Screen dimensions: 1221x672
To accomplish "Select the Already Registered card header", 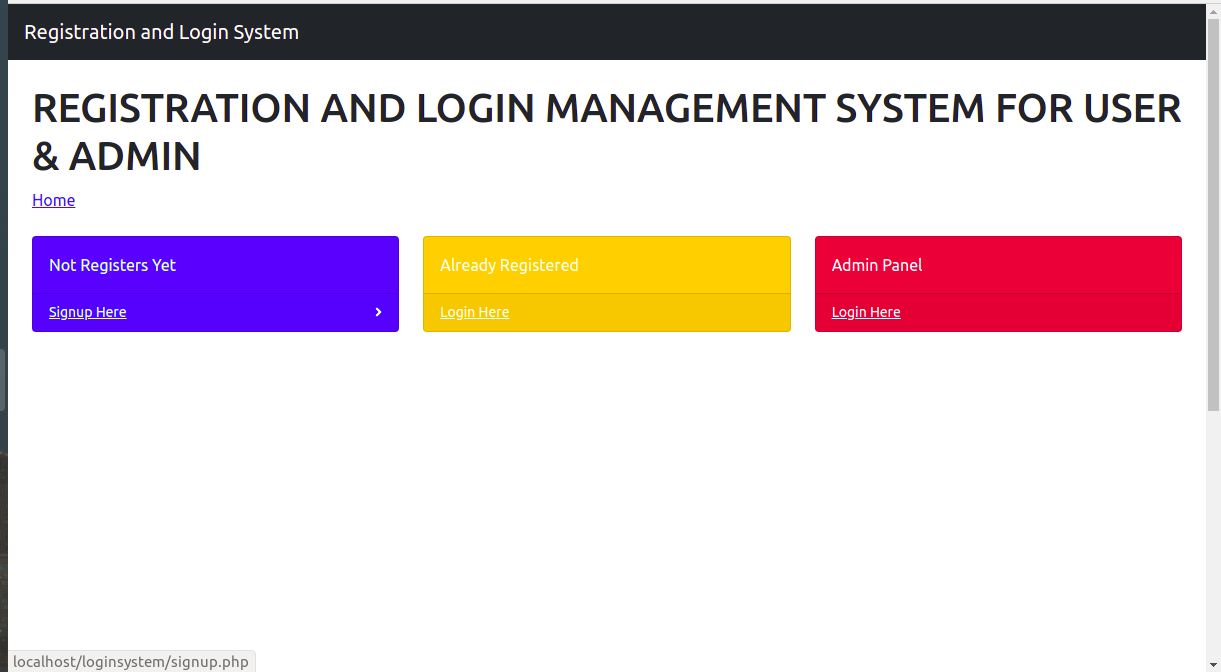I will click(x=509, y=265).
